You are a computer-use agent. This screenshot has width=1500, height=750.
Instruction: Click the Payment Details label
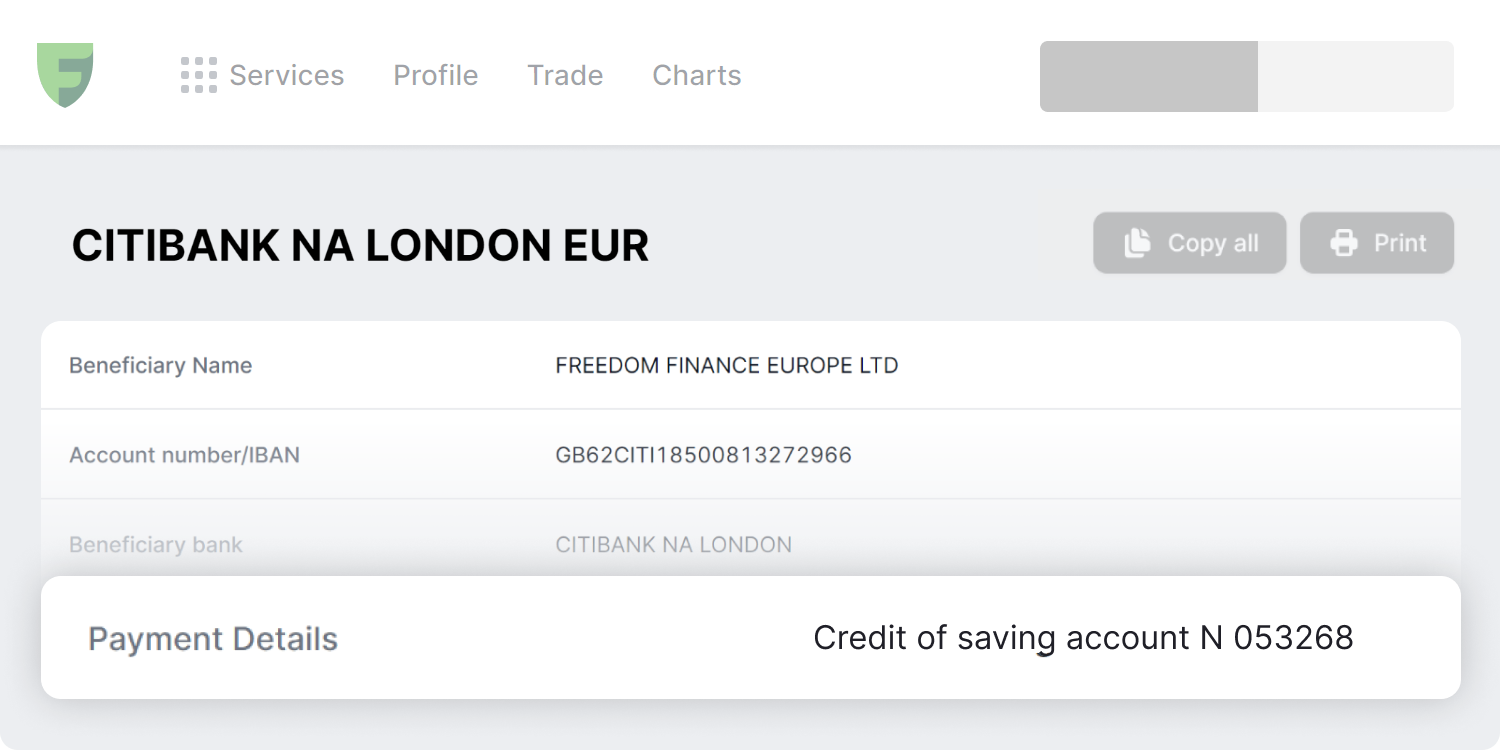click(x=213, y=638)
